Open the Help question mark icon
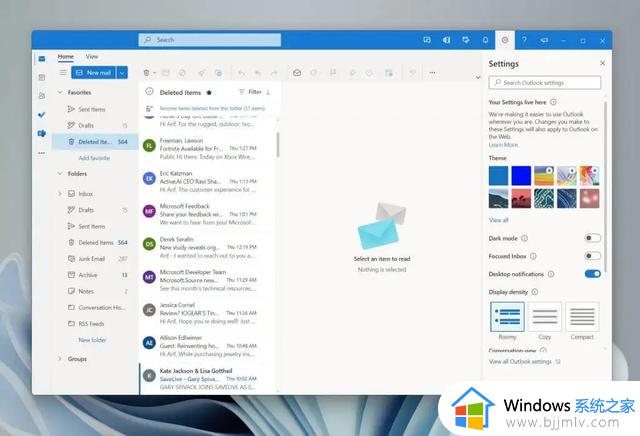640x436 pixels. tap(524, 40)
